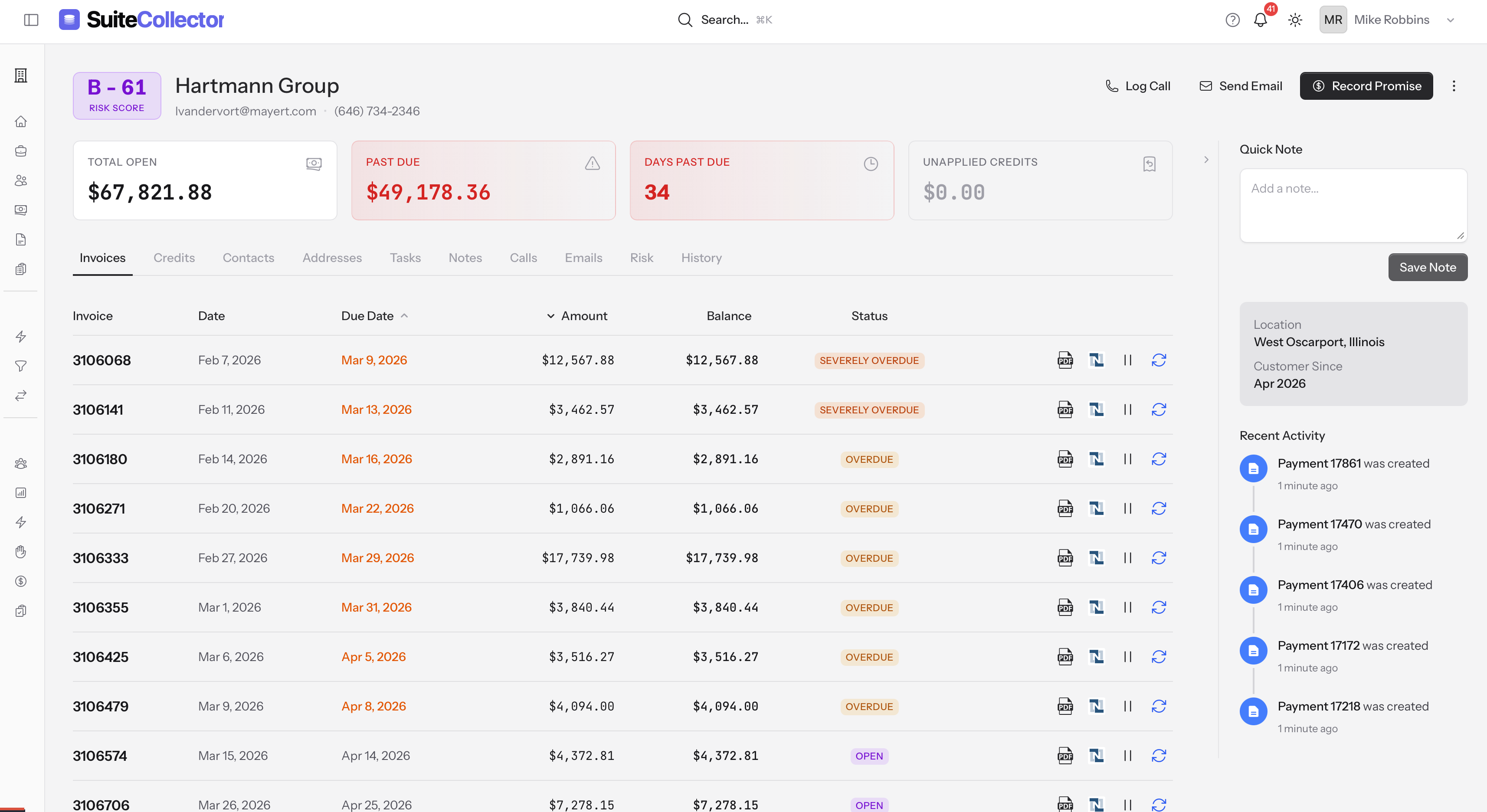Image resolution: width=1487 pixels, height=812 pixels.
Task: Check notifications via the bell icon
Action: [1260, 19]
